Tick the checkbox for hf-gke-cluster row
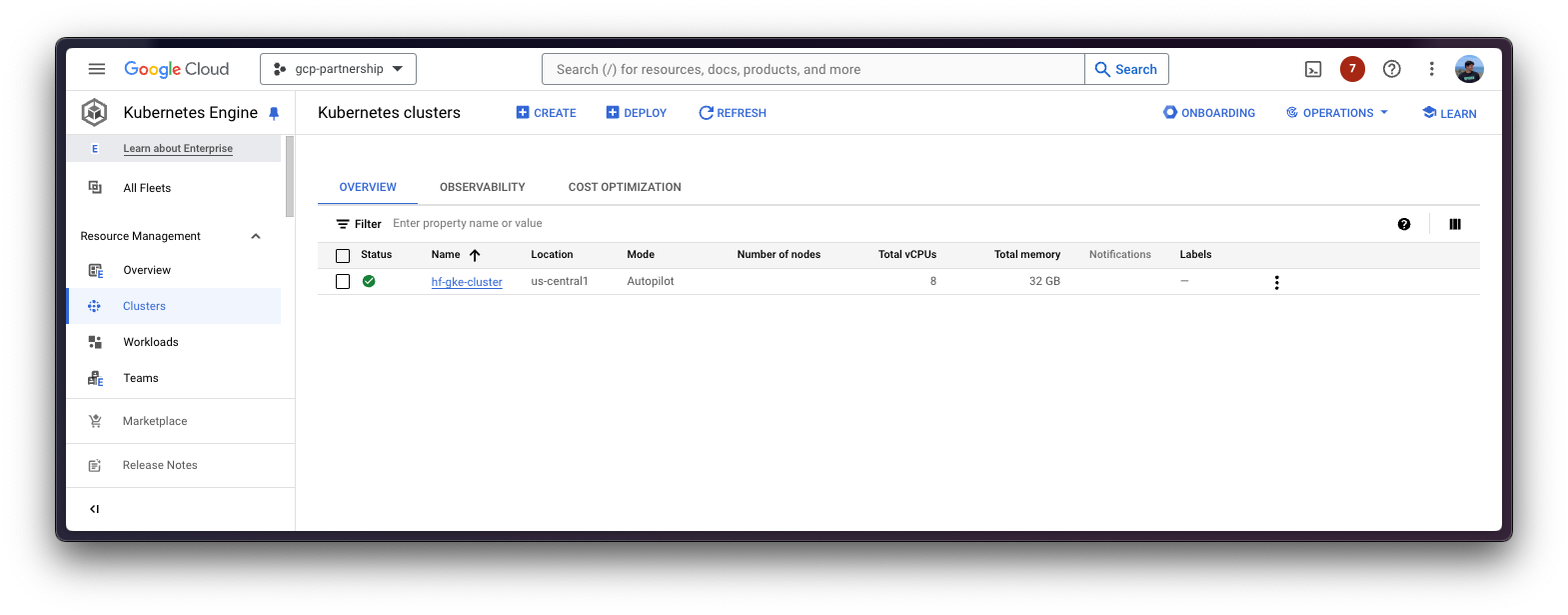The height and width of the screenshot is (615, 1568). (343, 282)
